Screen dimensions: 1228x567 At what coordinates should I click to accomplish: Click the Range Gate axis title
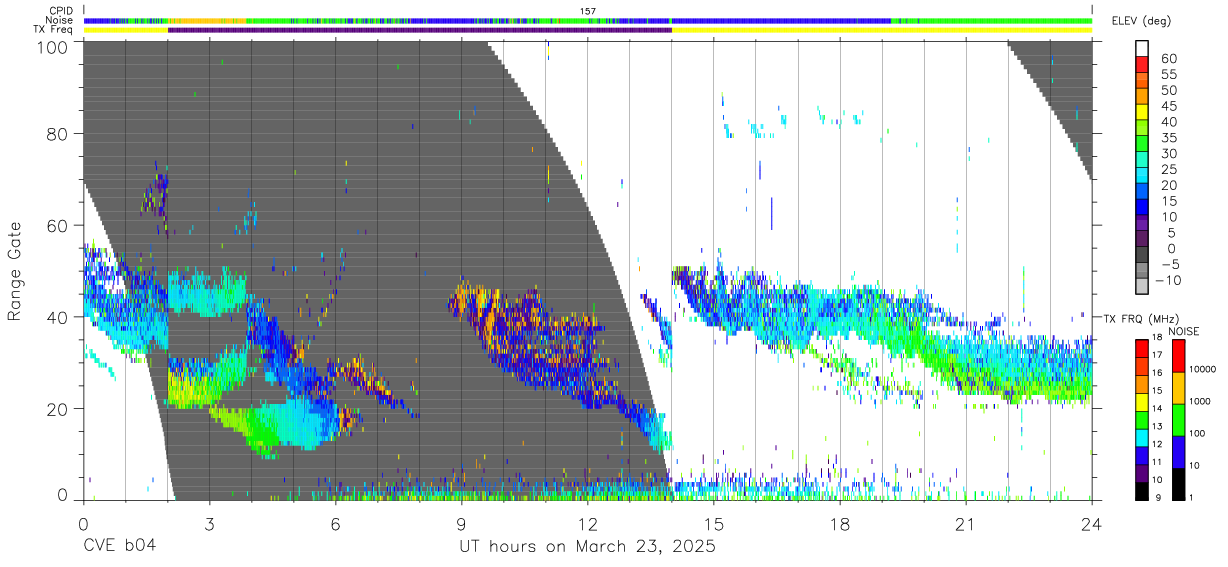tap(15, 270)
